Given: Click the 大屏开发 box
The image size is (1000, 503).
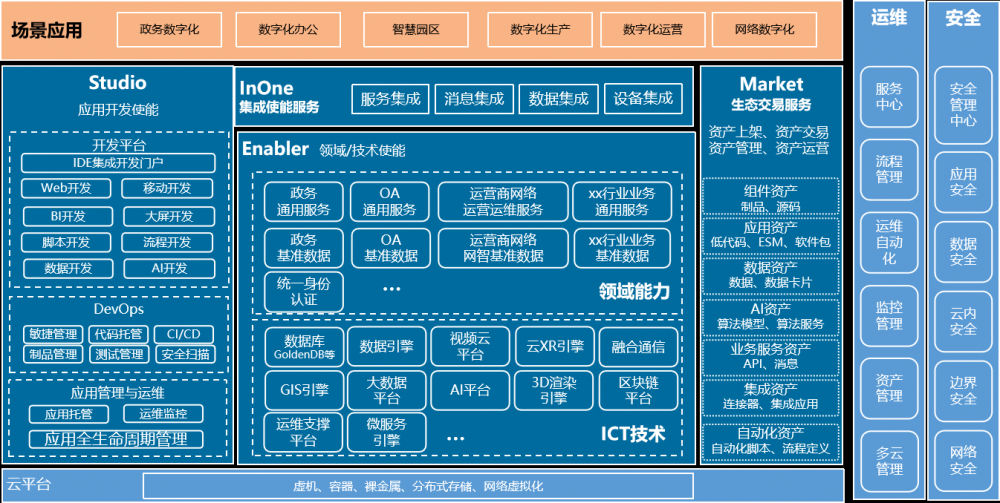Looking at the screenshot, I should coord(167,216).
